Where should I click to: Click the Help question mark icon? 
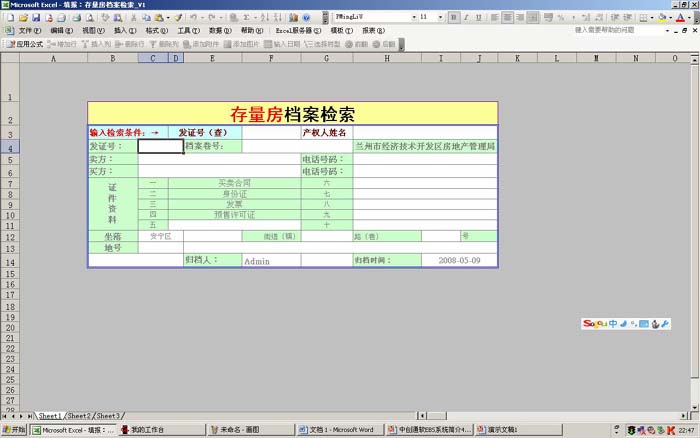306,17
